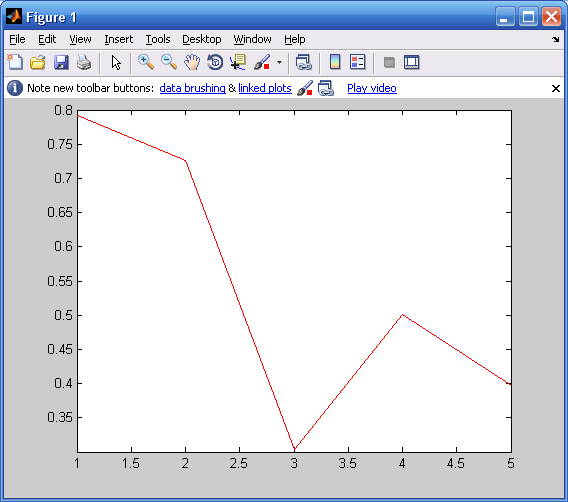This screenshot has height=502, width=568.
Task: Print the figure using the printer icon
Action: point(84,62)
